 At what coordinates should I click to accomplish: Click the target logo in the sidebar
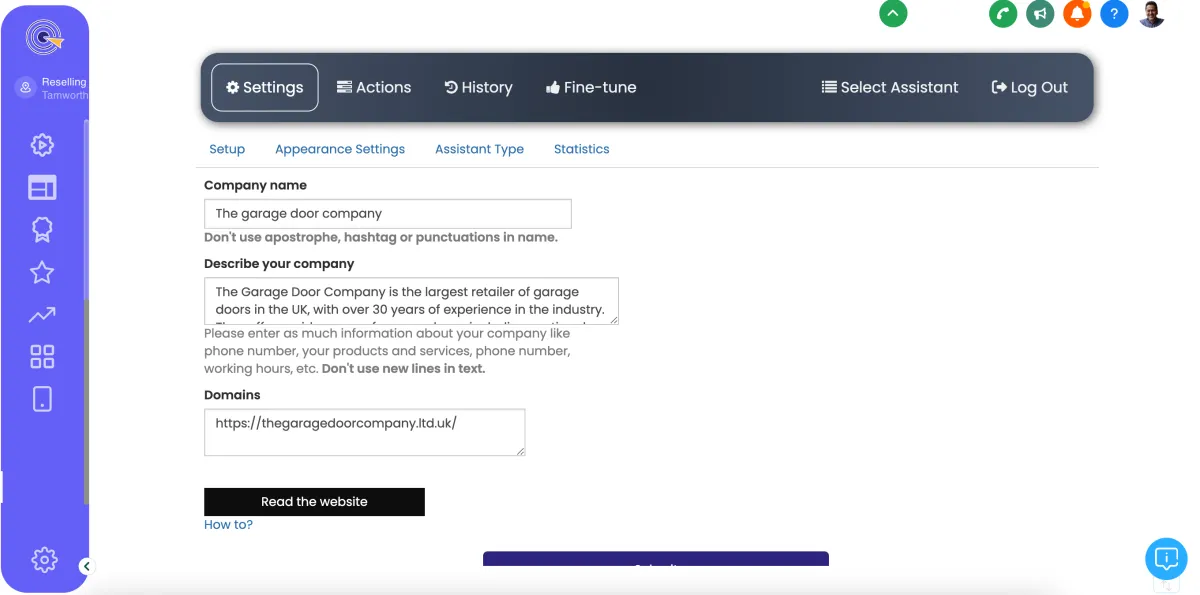click(x=44, y=38)
